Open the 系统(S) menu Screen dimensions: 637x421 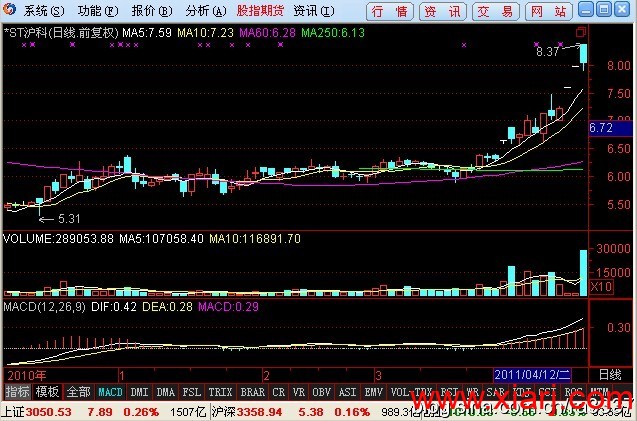tap(43, 11)
